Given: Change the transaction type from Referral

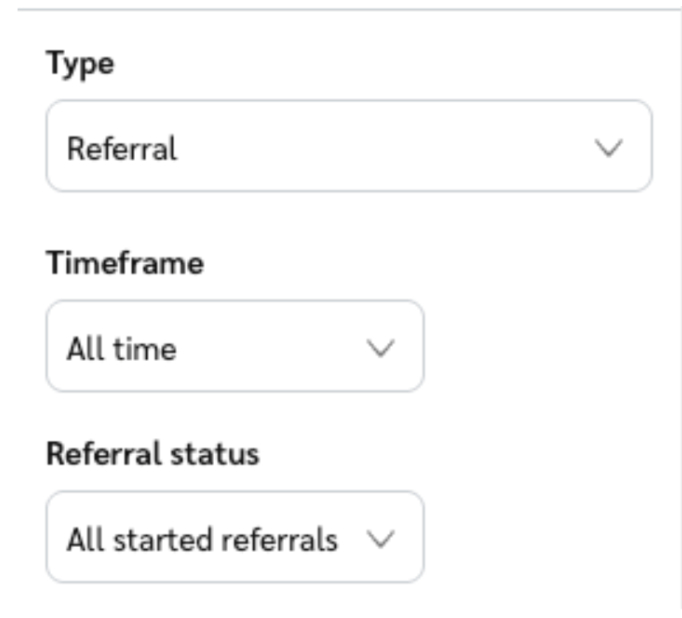Looking at the screenshot, I should click(348, 146).
